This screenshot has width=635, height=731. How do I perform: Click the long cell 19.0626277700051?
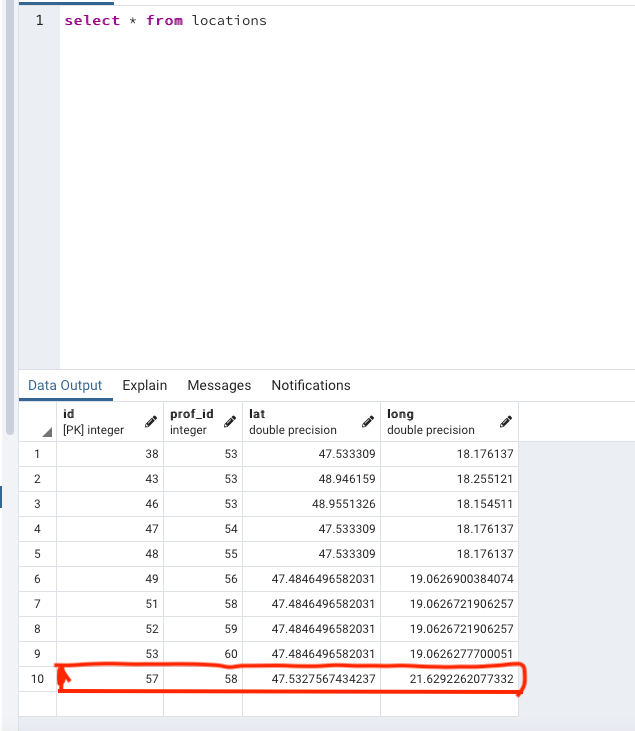click(x=449, y=654)
